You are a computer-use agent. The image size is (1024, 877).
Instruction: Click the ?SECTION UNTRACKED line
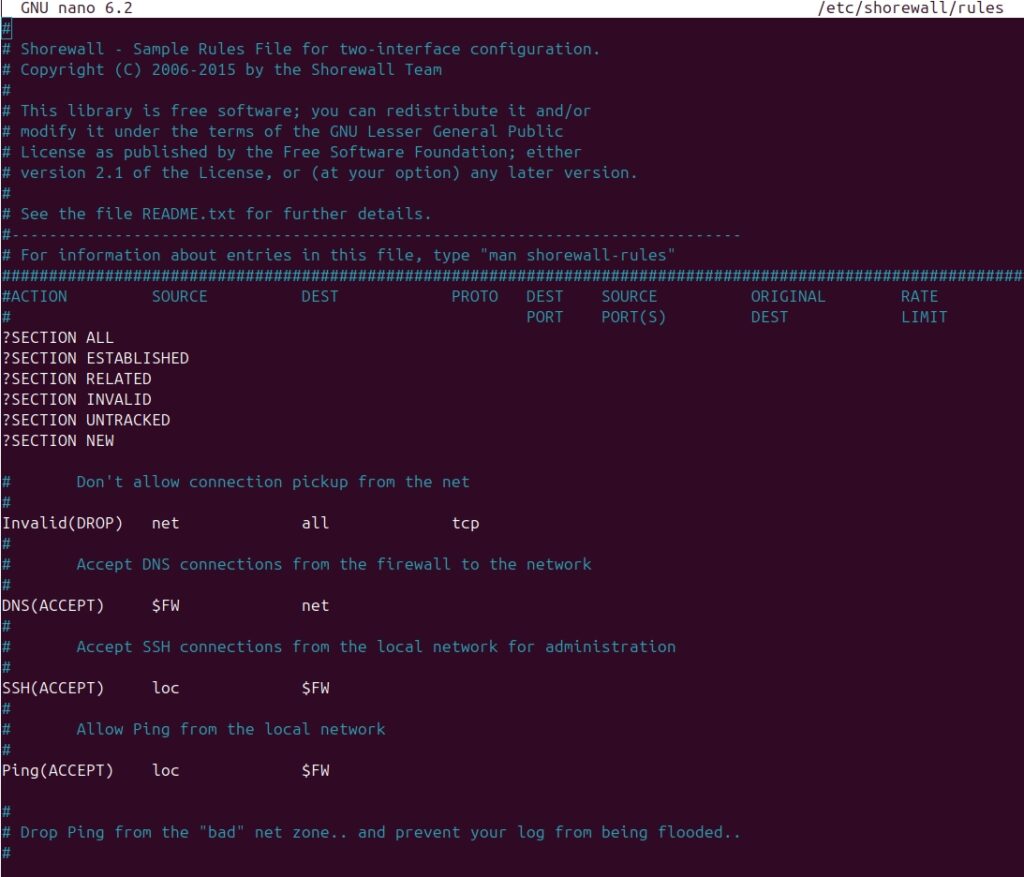[86, 420]
